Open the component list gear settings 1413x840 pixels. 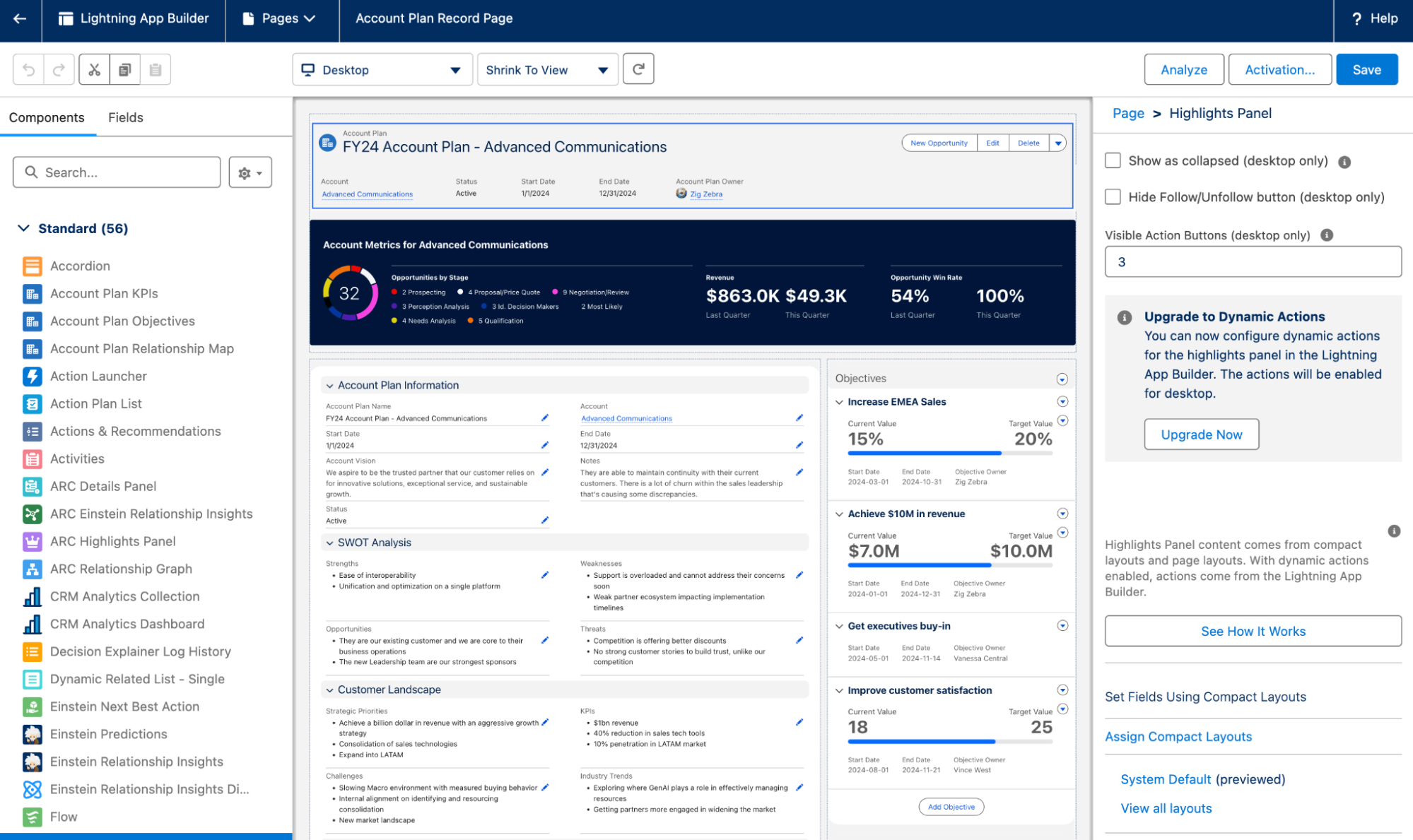(x=250, y=172)
